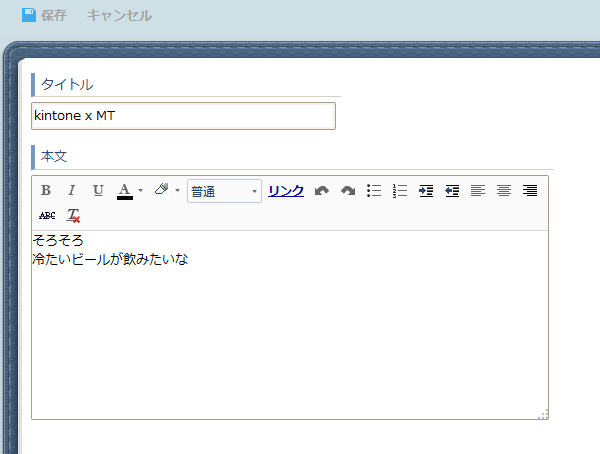Decrease the indent
The height and width of the screenshot is (454, 600).
click(x=452, y=190)
